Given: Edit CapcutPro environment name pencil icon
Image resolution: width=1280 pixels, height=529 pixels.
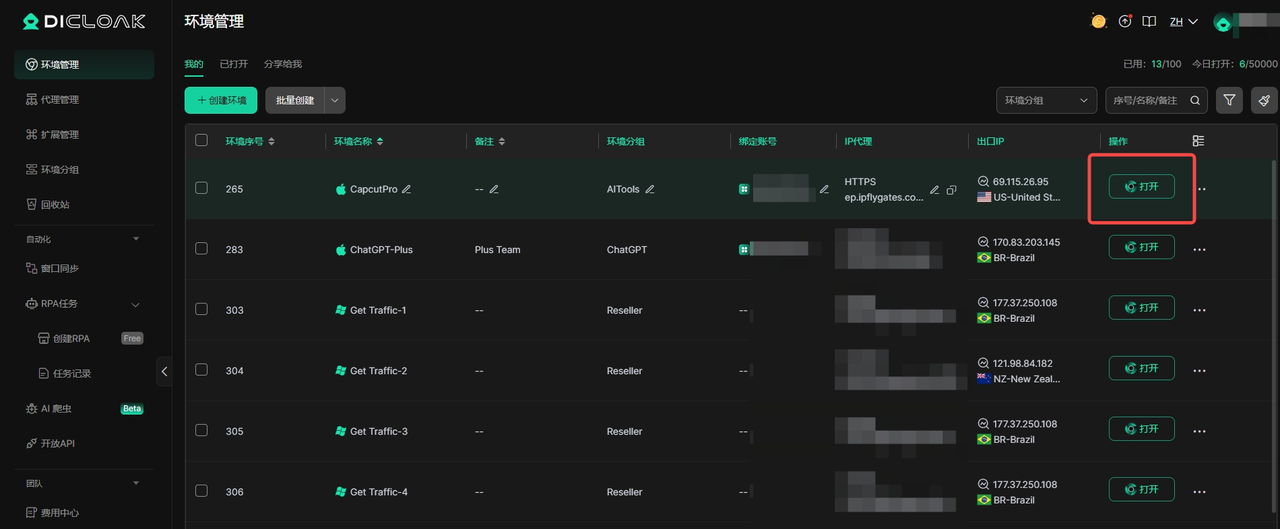Looking at the screenshot, I should pos(407,189).
